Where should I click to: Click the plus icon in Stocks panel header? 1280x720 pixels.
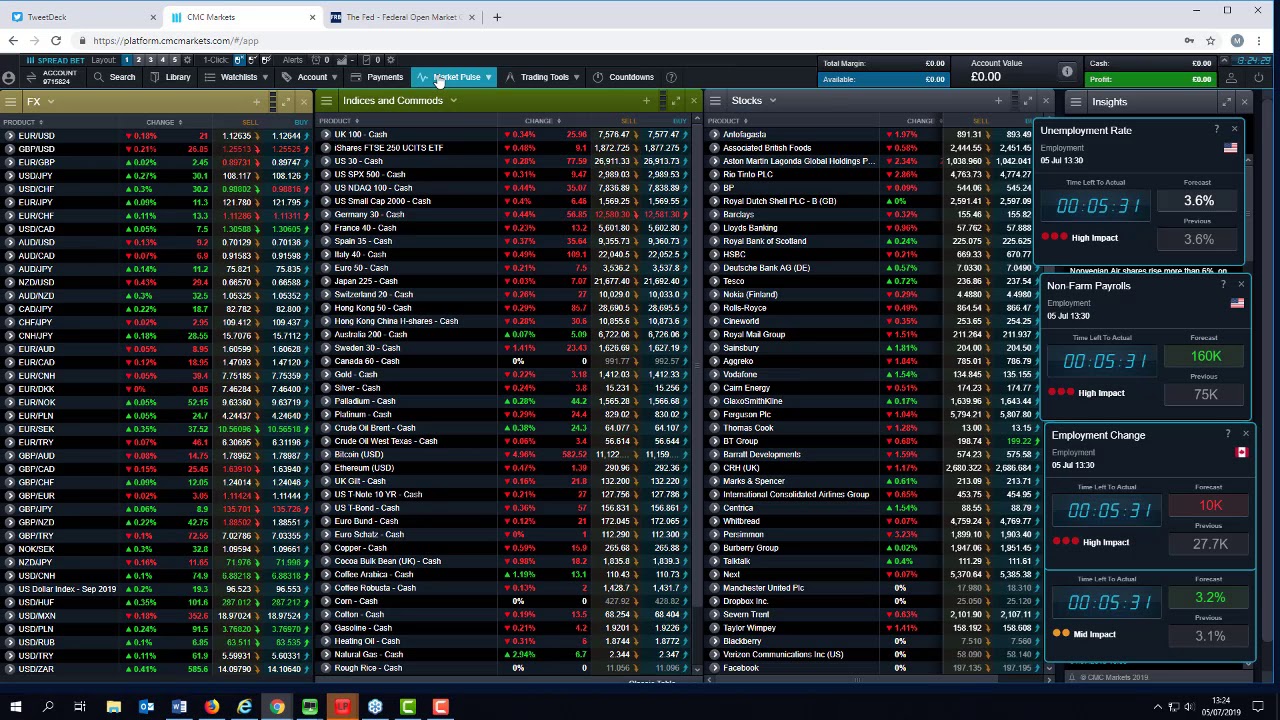(998, 101)
